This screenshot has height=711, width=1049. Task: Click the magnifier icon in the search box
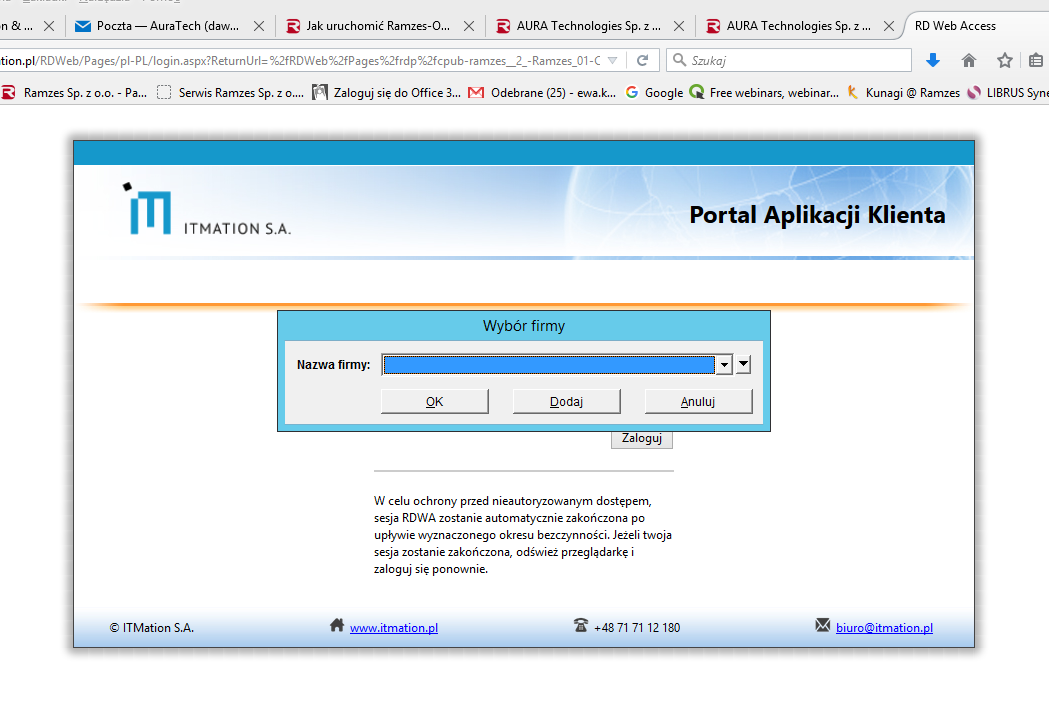click(x=678, y=60)
